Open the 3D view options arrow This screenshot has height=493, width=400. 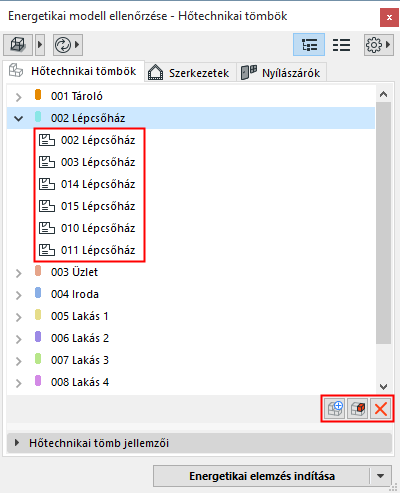pos(40,45)
